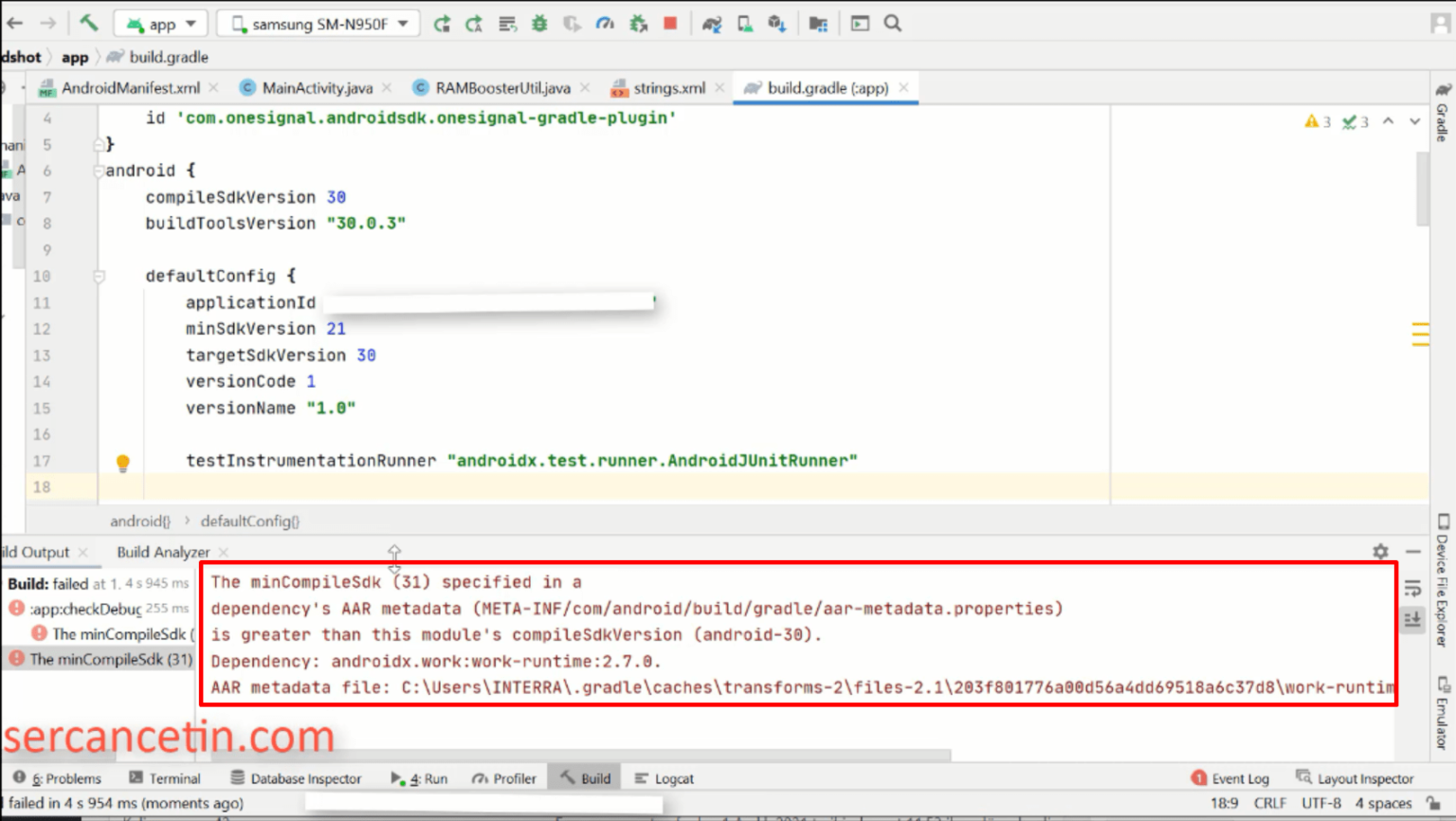This screenshot has width=1456, height=821.
Task: Toggle scroll to end of build output
Action: (1412, 619)
